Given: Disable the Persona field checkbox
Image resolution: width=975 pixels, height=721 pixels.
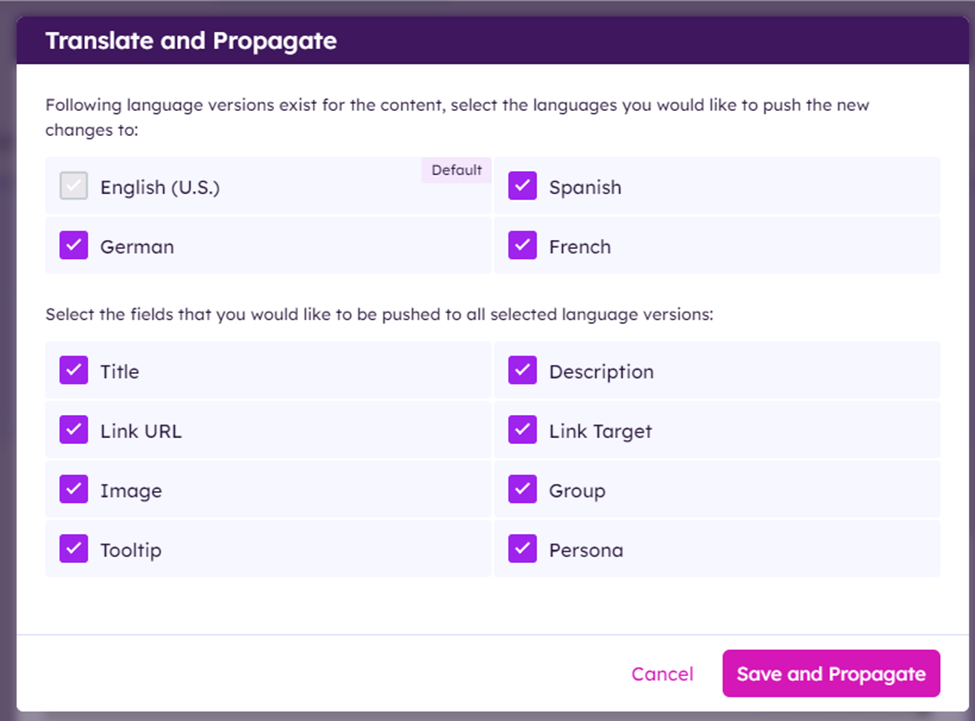Looking at the screenshot, I should click(x=523, y=549).
